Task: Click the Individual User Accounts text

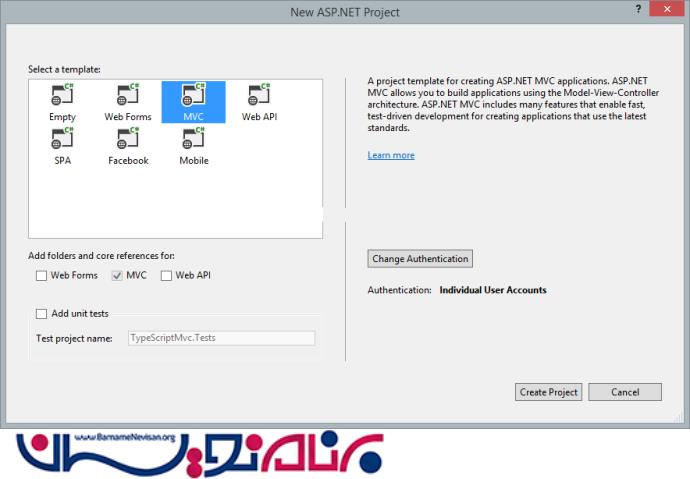Action: [x=493, y=290]
